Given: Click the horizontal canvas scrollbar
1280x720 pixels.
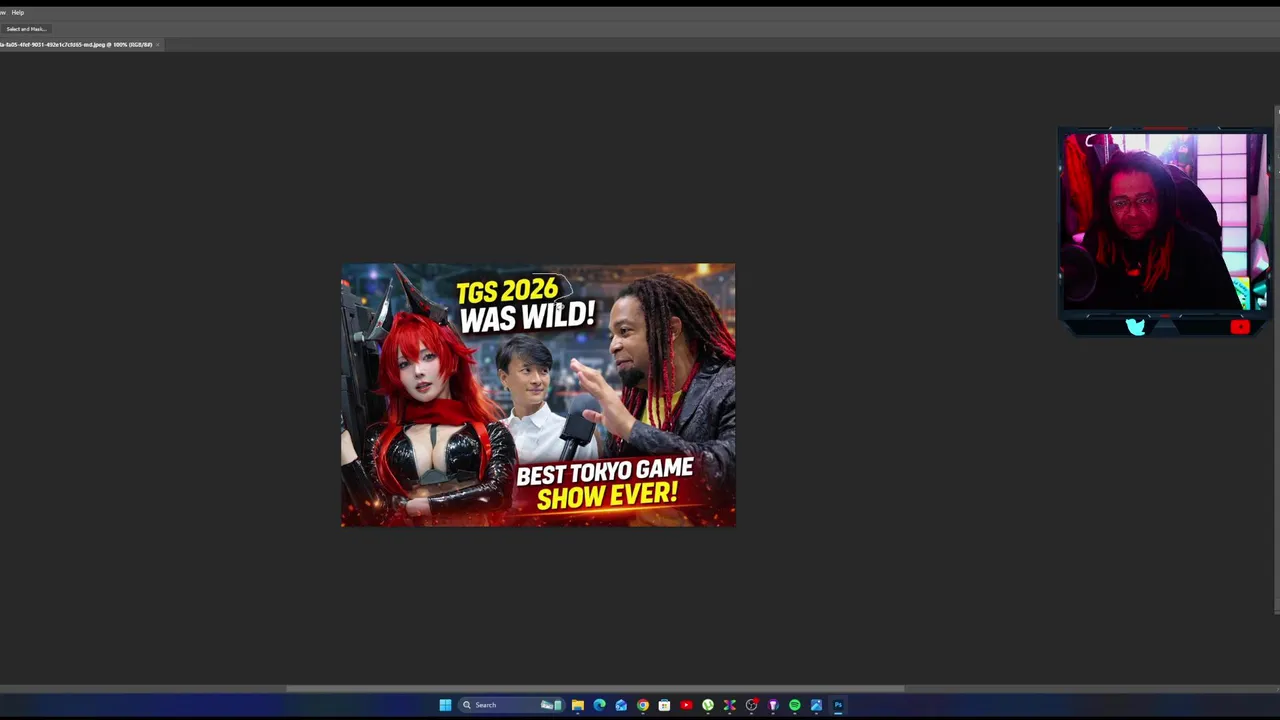Looking at the screenshot, I should (x=595, y=688).
